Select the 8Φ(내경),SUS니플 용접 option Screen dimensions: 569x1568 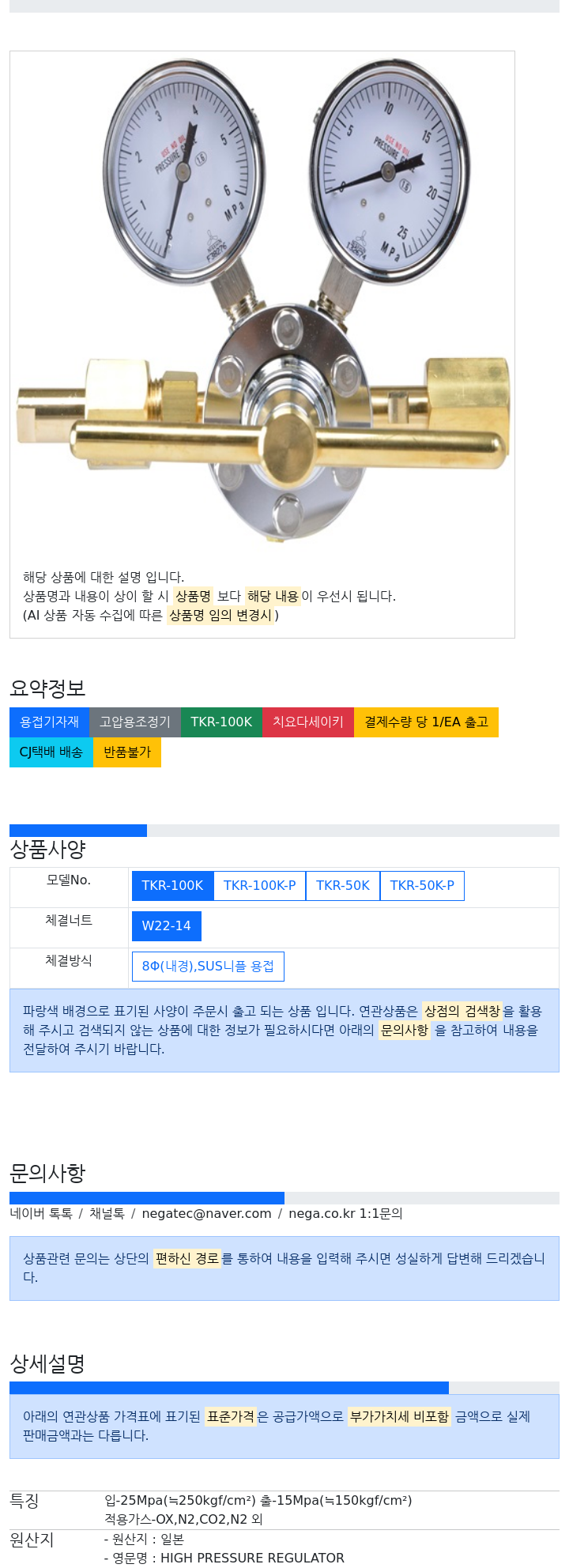pos(208,967)
